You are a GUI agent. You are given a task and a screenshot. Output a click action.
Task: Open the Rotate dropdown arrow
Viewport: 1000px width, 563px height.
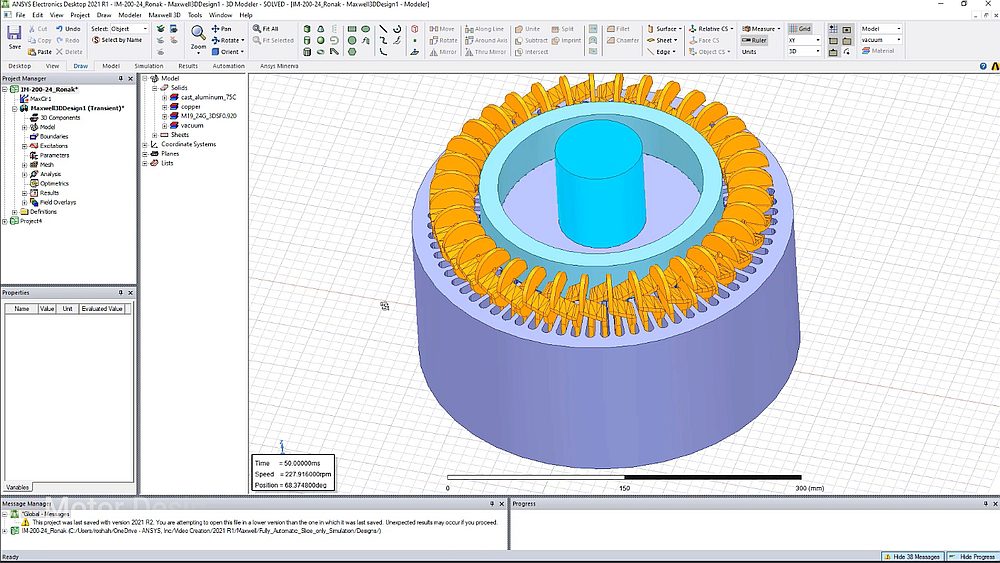click(243, 41)
